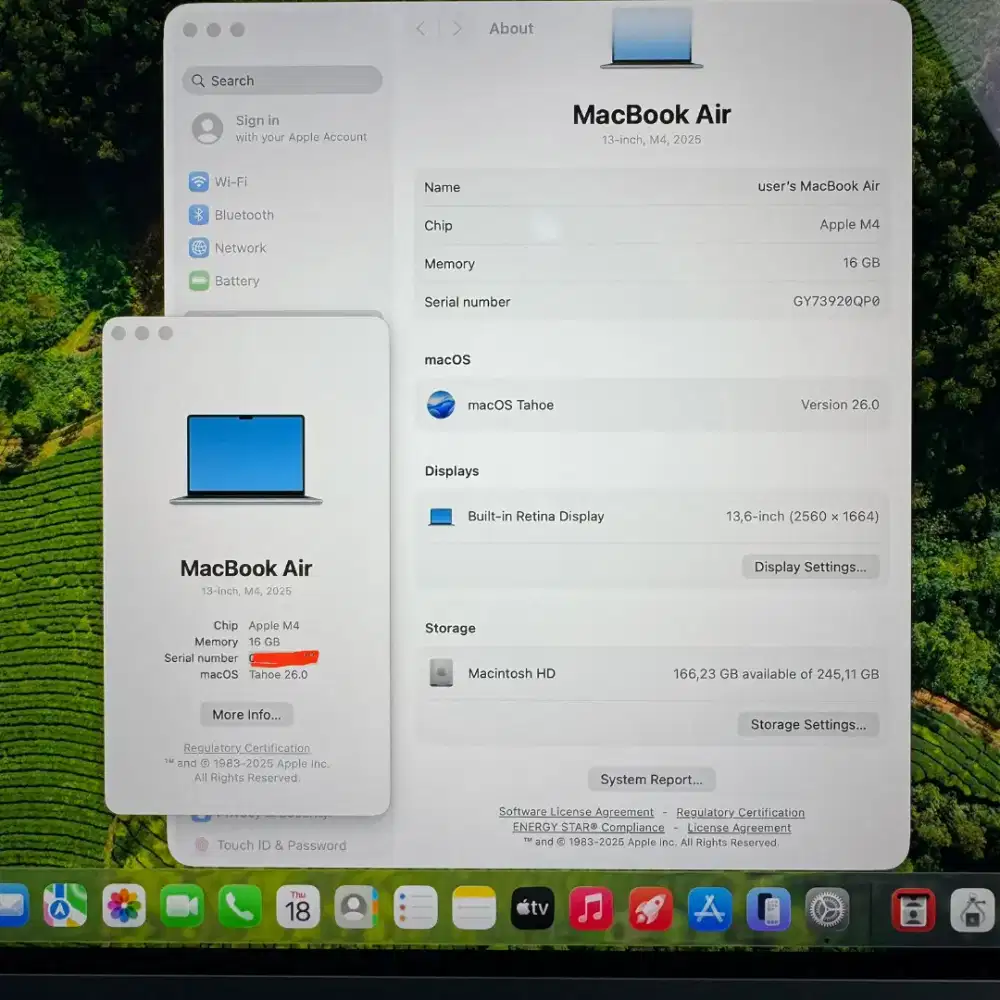Open the Photos app in the Dock
1000x1000 pixels.
coord(124,906)
